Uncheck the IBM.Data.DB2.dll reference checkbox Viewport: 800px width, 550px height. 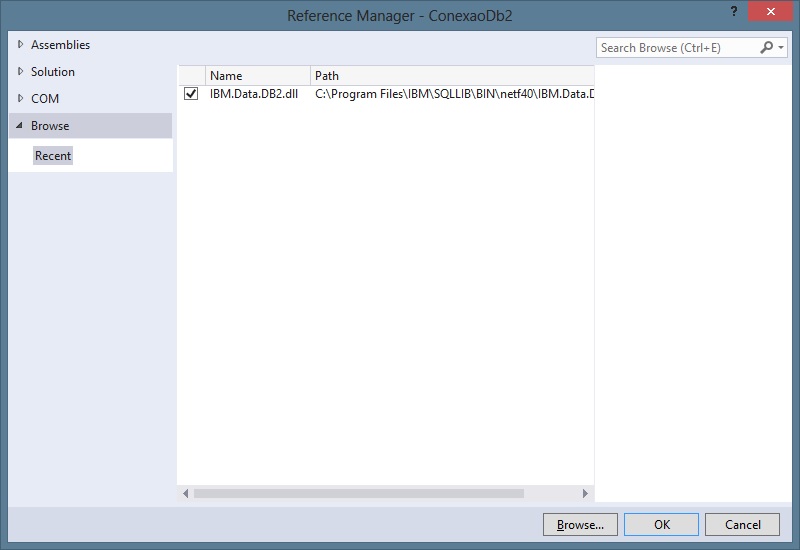point(191,94)
